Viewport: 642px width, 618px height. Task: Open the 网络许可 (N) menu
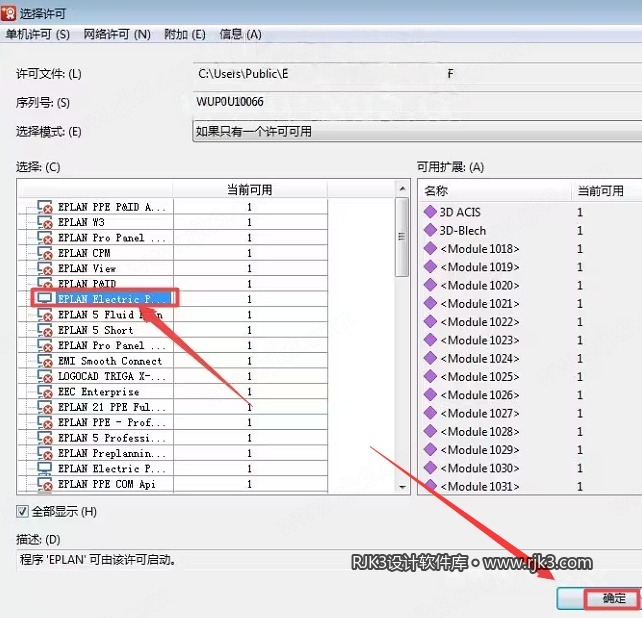point(117,34)
